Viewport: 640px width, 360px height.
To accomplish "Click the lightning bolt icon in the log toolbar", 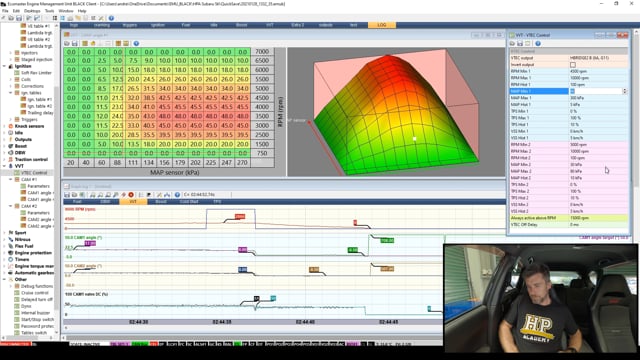I will coord(123,195).
